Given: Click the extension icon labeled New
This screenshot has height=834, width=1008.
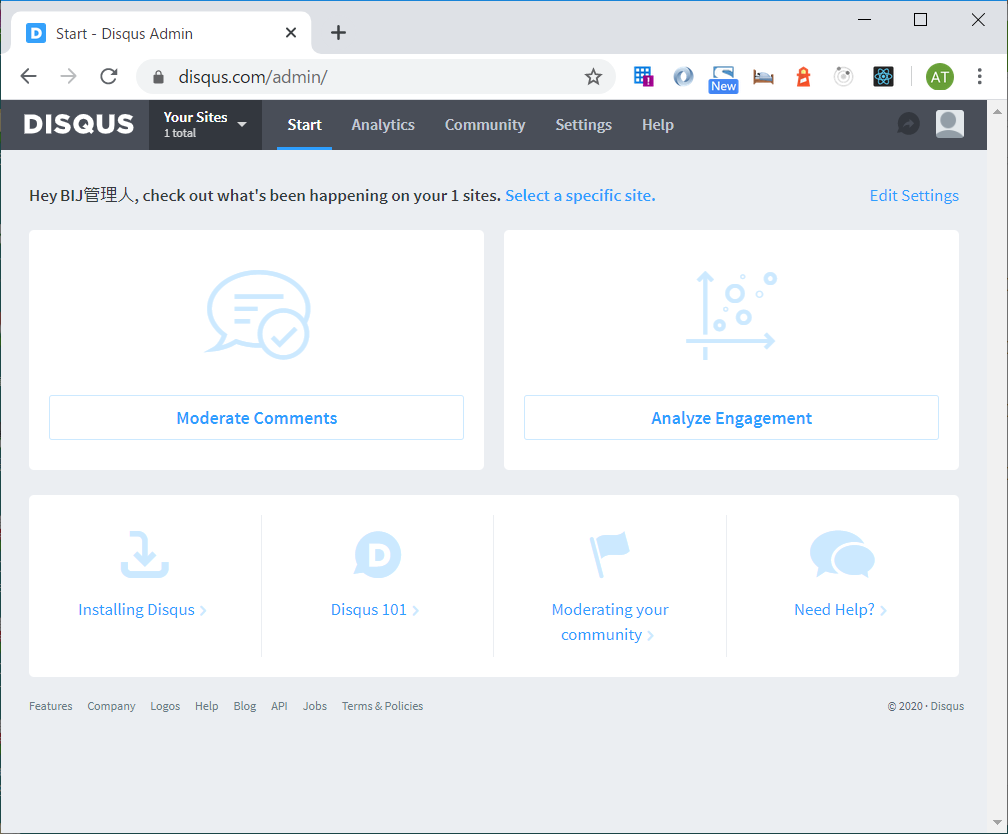Looking at the screenshot, I should pyautogui.click(x=723, y=78).
